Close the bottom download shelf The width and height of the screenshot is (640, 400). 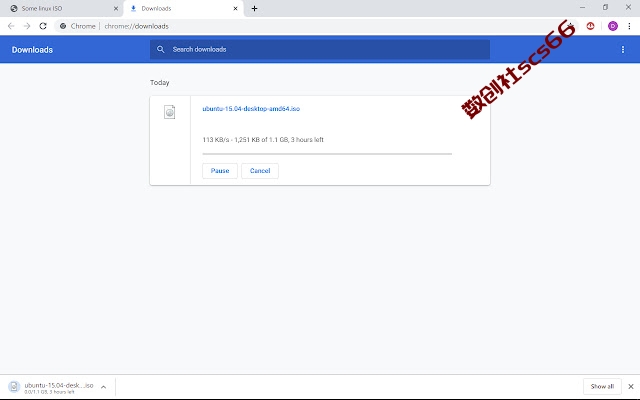pyautogui.click(x=631, y=387)
